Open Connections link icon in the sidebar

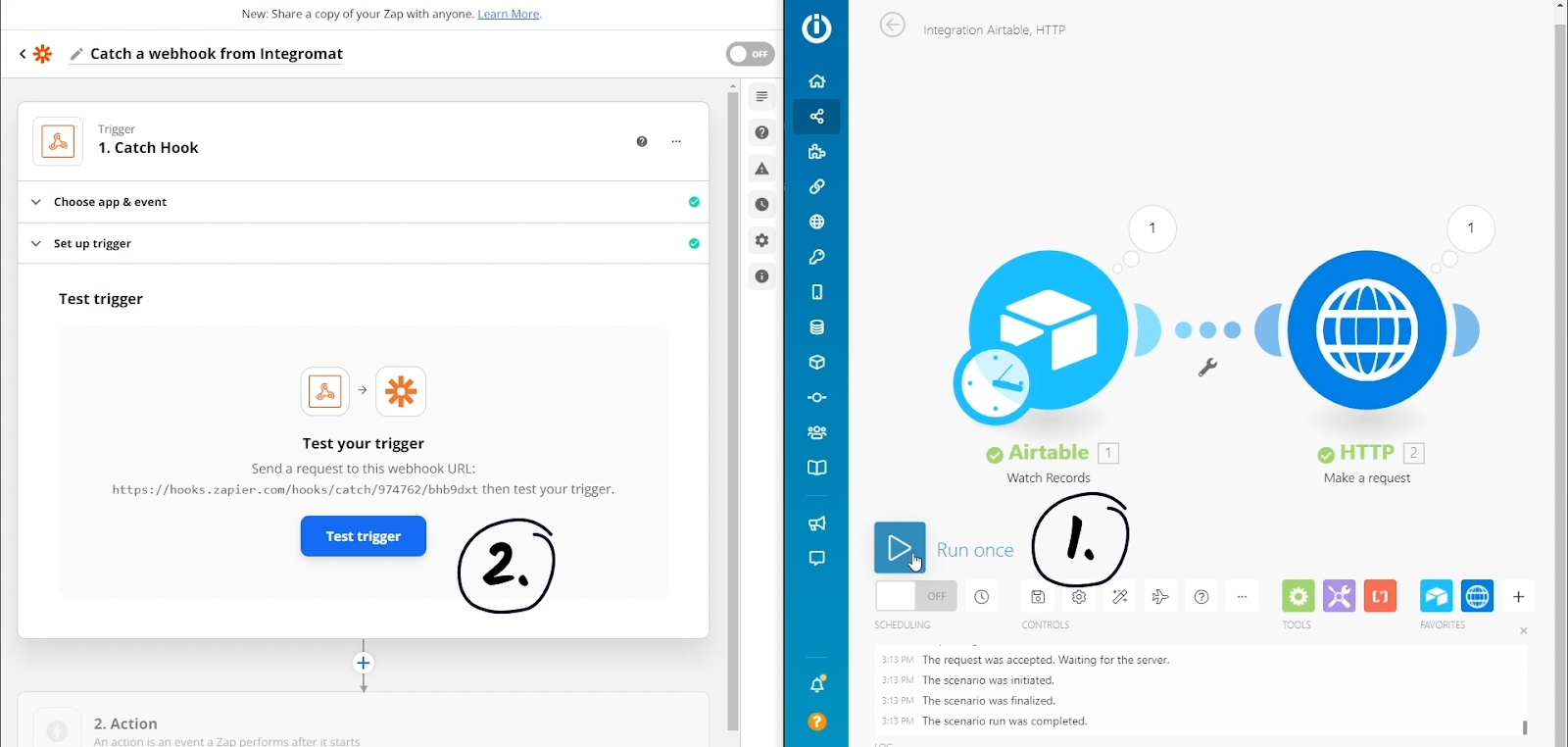coord(816,186)
